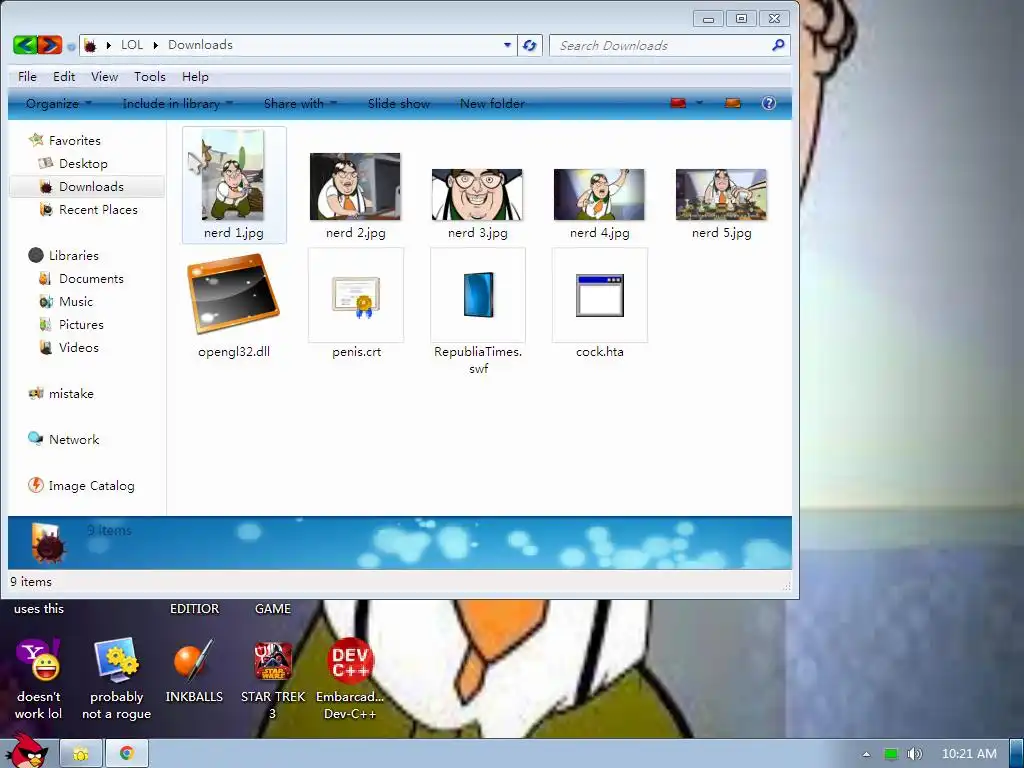Click the LOL breadcrumb segment
The height and width of the screenshot is (768, 1024).
[x=131, y=45]
